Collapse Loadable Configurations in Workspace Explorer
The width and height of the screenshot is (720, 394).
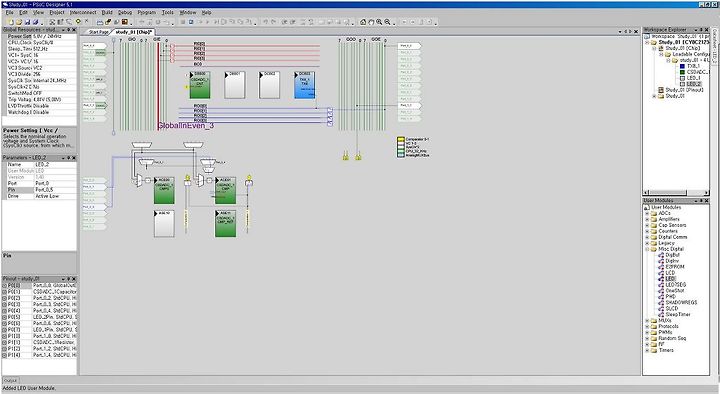661,54
